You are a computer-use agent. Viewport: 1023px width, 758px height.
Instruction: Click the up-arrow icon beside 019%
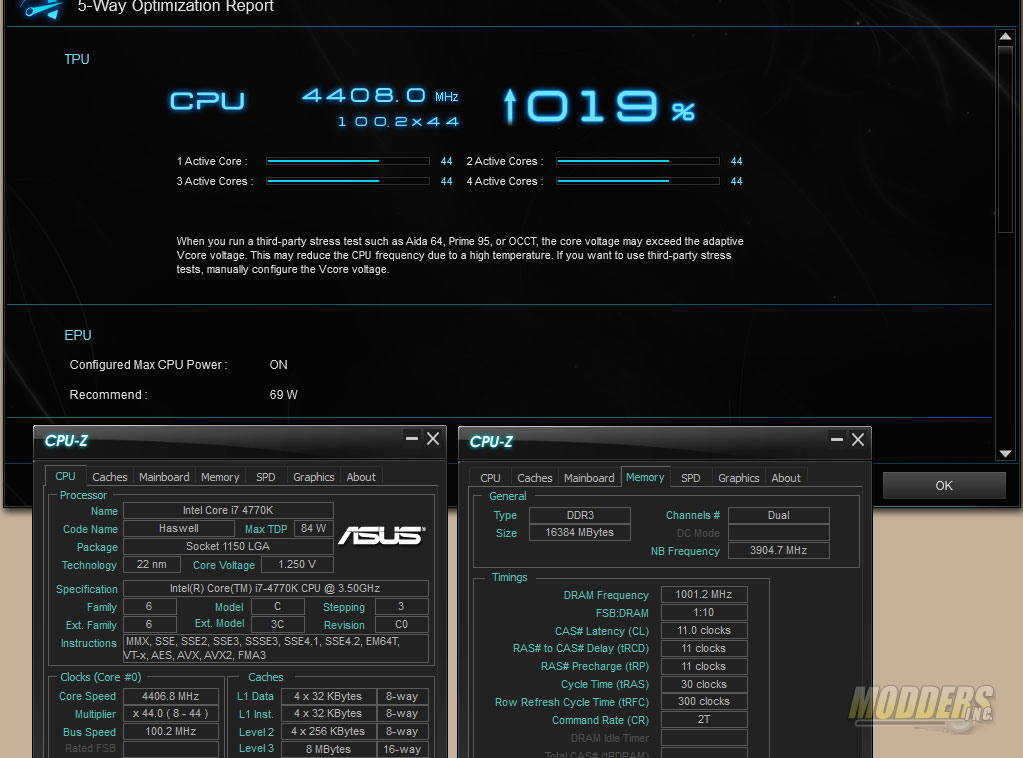pos(510,107)
